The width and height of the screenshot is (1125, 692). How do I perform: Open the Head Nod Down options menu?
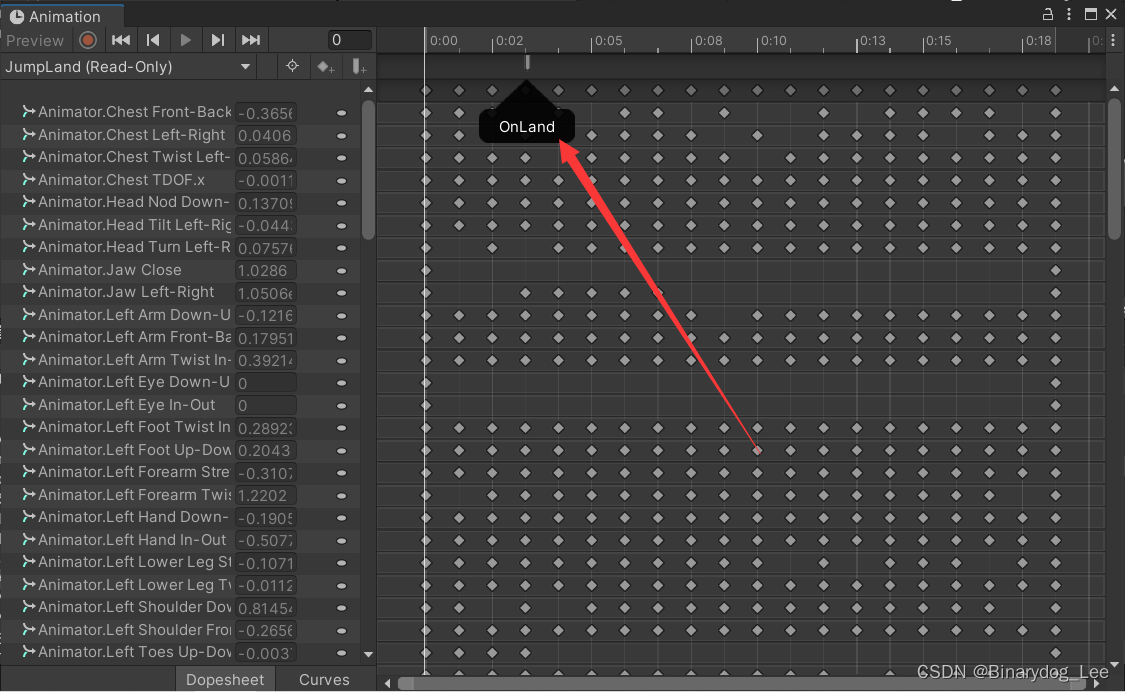click(342, 203)
